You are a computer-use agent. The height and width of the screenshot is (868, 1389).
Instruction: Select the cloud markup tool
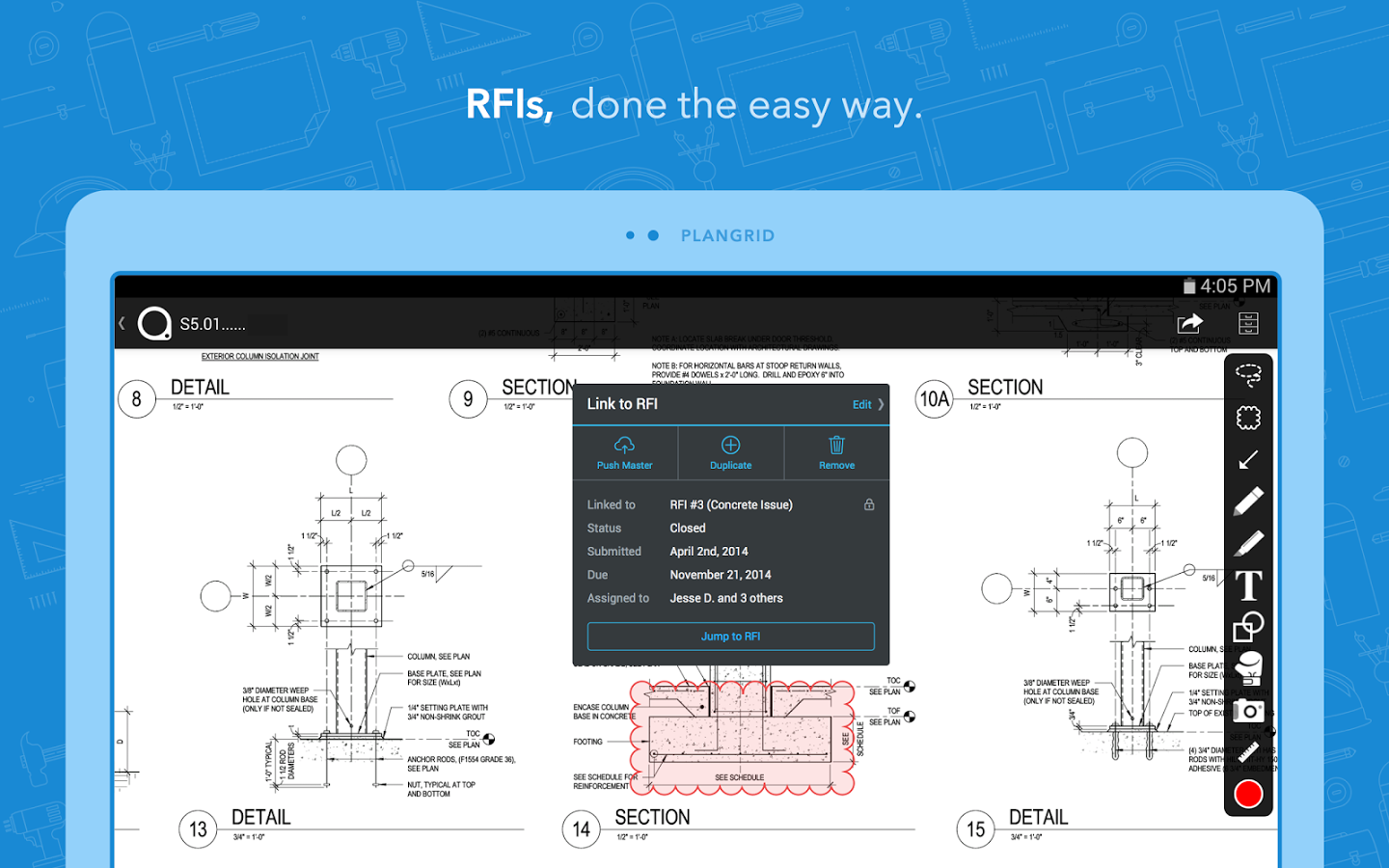[x=1248, y=418]
